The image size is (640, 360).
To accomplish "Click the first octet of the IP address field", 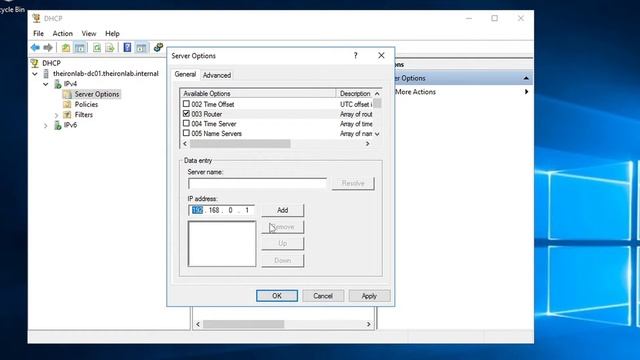I will (197, 210).
